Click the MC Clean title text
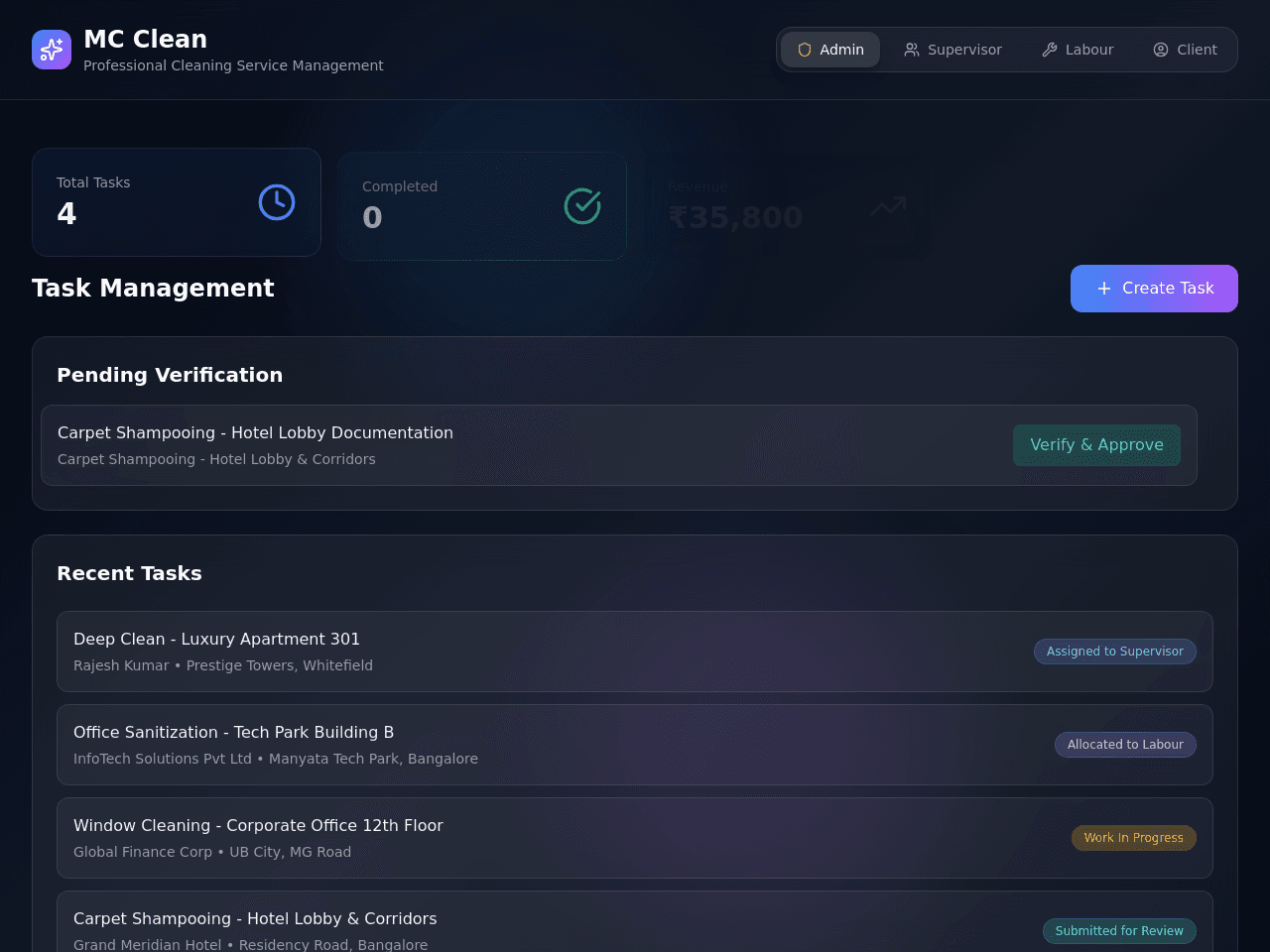1270x952 pixels. coord(145,39)
